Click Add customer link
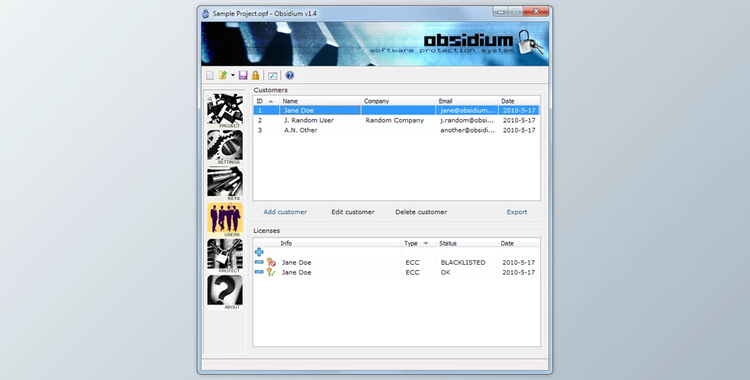 pos(285,212)
